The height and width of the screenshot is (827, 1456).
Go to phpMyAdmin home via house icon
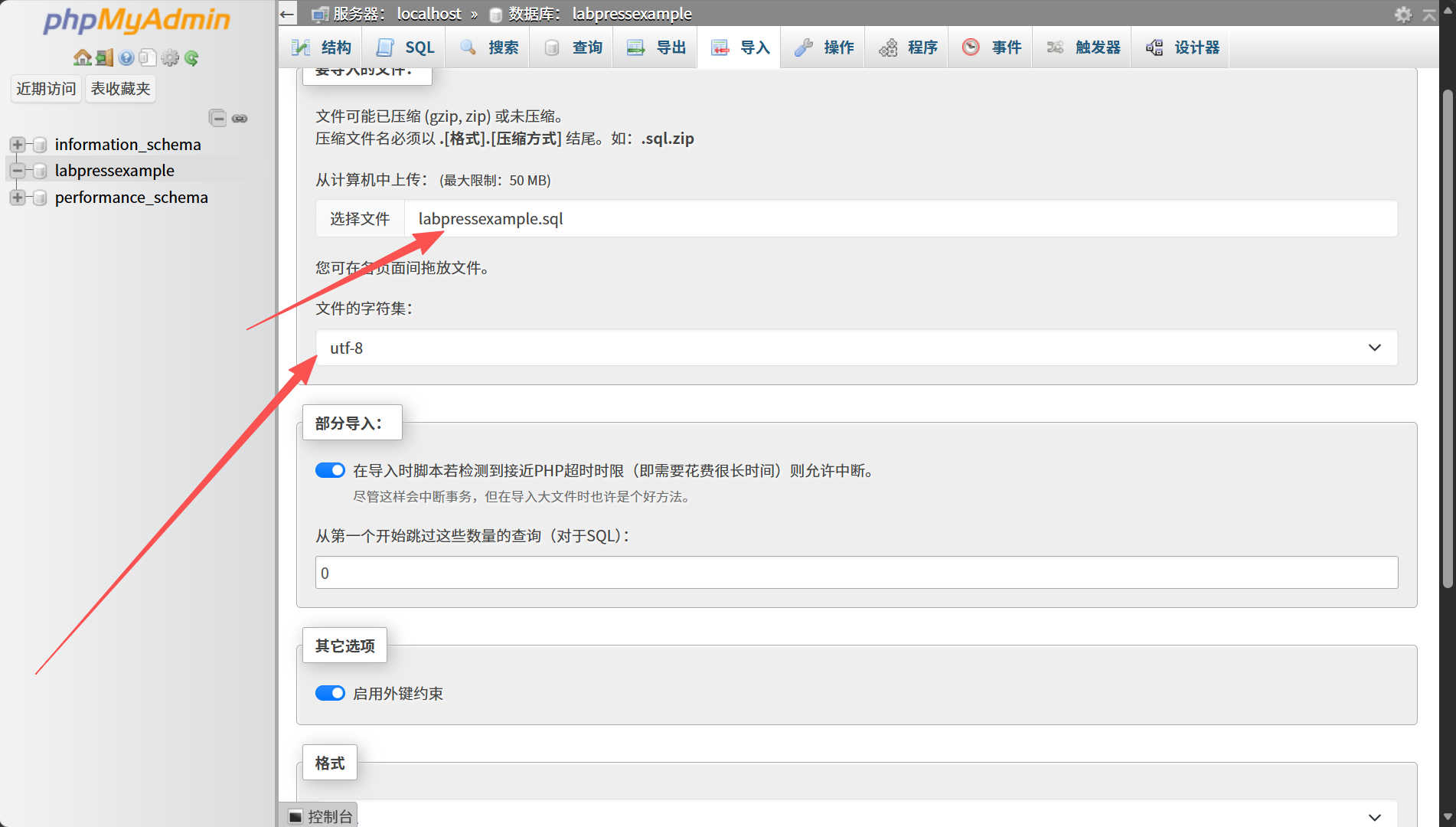[82, 57]
